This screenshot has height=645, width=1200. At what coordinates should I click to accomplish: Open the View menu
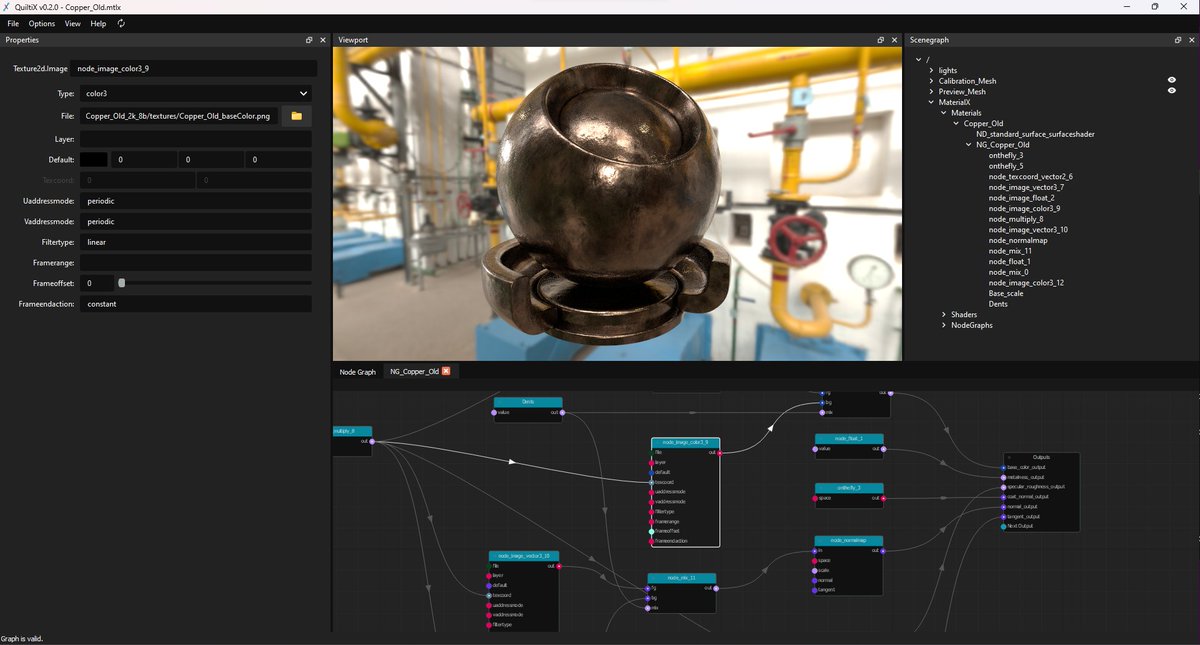73,23
